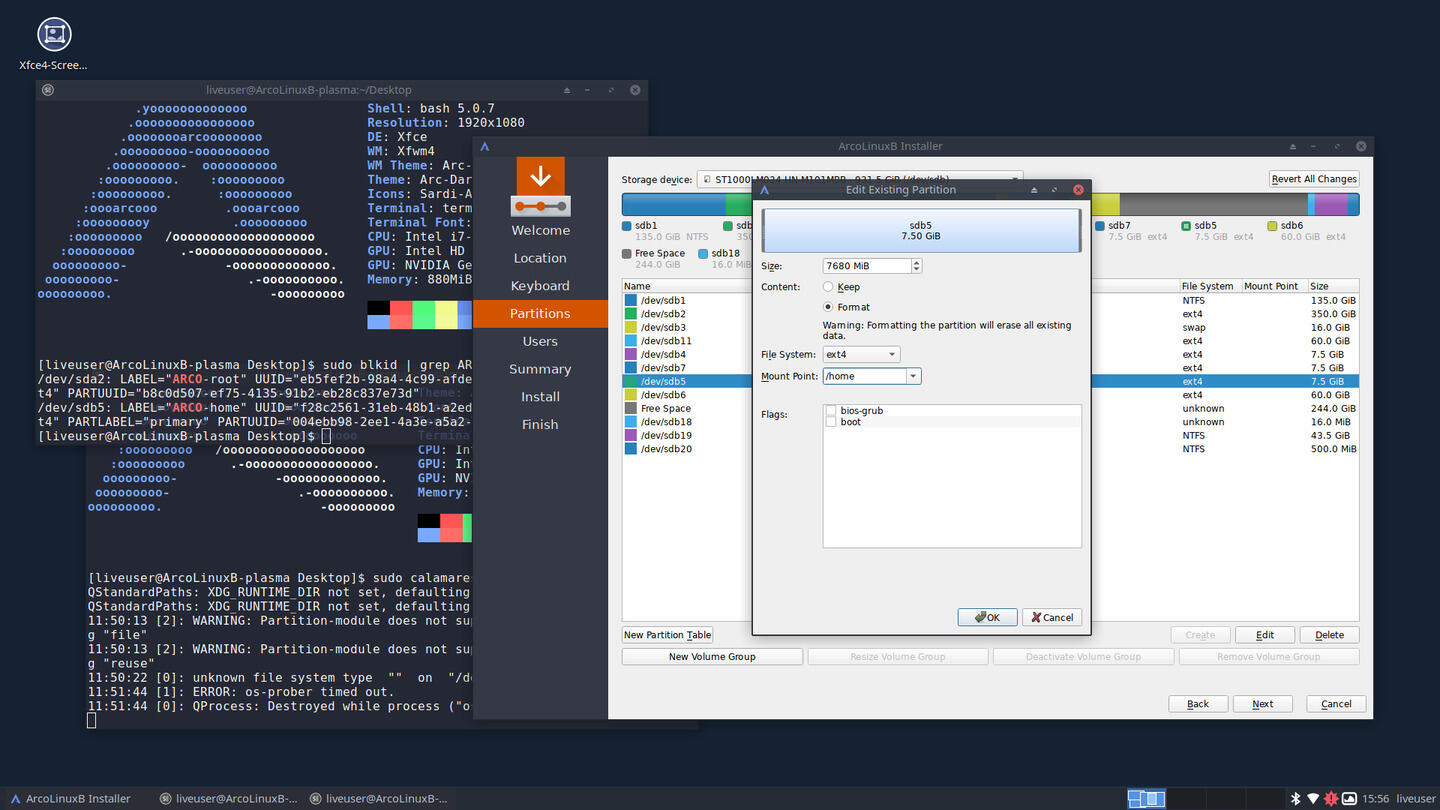Go to the Location step in sidebar

pyautogui.click(x=540, y=258)
